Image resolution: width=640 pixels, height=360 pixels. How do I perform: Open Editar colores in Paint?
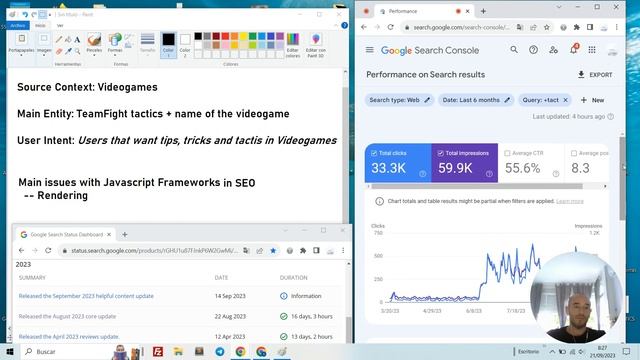click(x=293, y=45)
